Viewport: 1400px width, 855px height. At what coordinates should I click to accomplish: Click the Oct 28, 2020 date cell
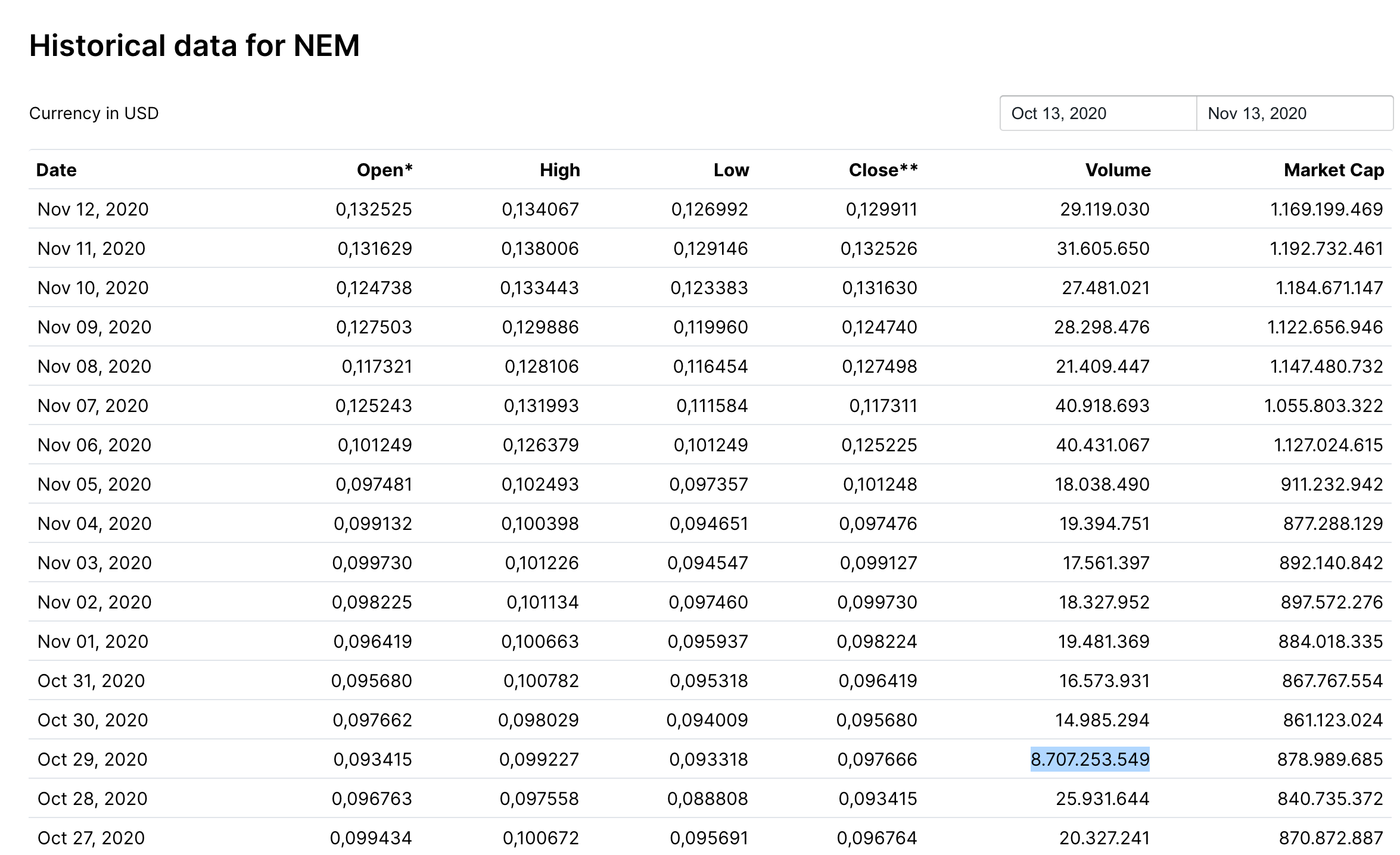pyautogui.click(x=92, y=799)
